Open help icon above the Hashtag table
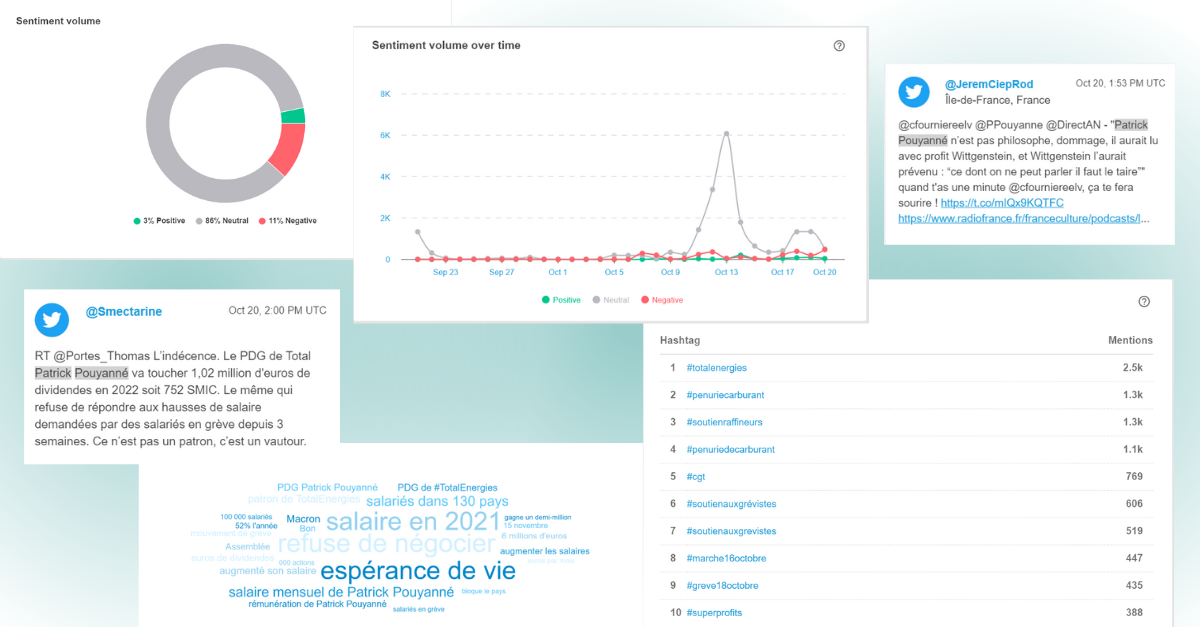This screenshot has width=1200, height=627. click(1144, 302)
